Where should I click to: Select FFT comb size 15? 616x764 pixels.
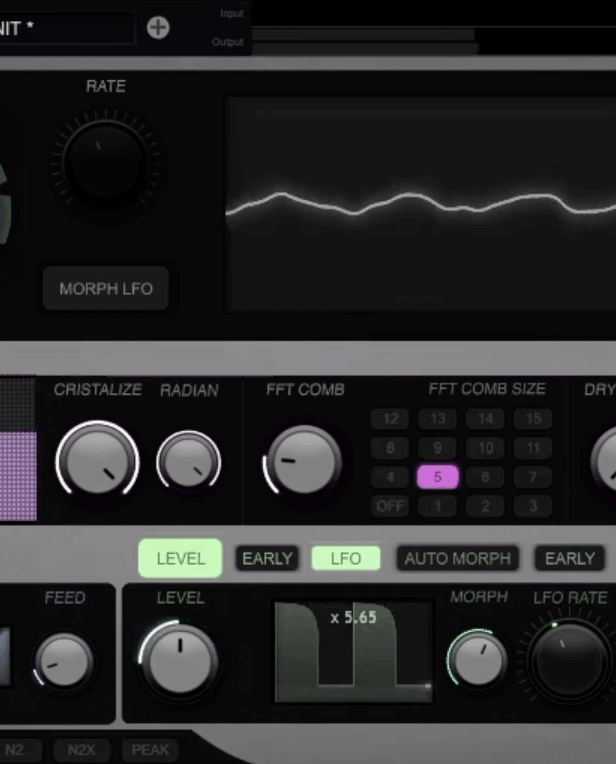[x=533, y=419]
